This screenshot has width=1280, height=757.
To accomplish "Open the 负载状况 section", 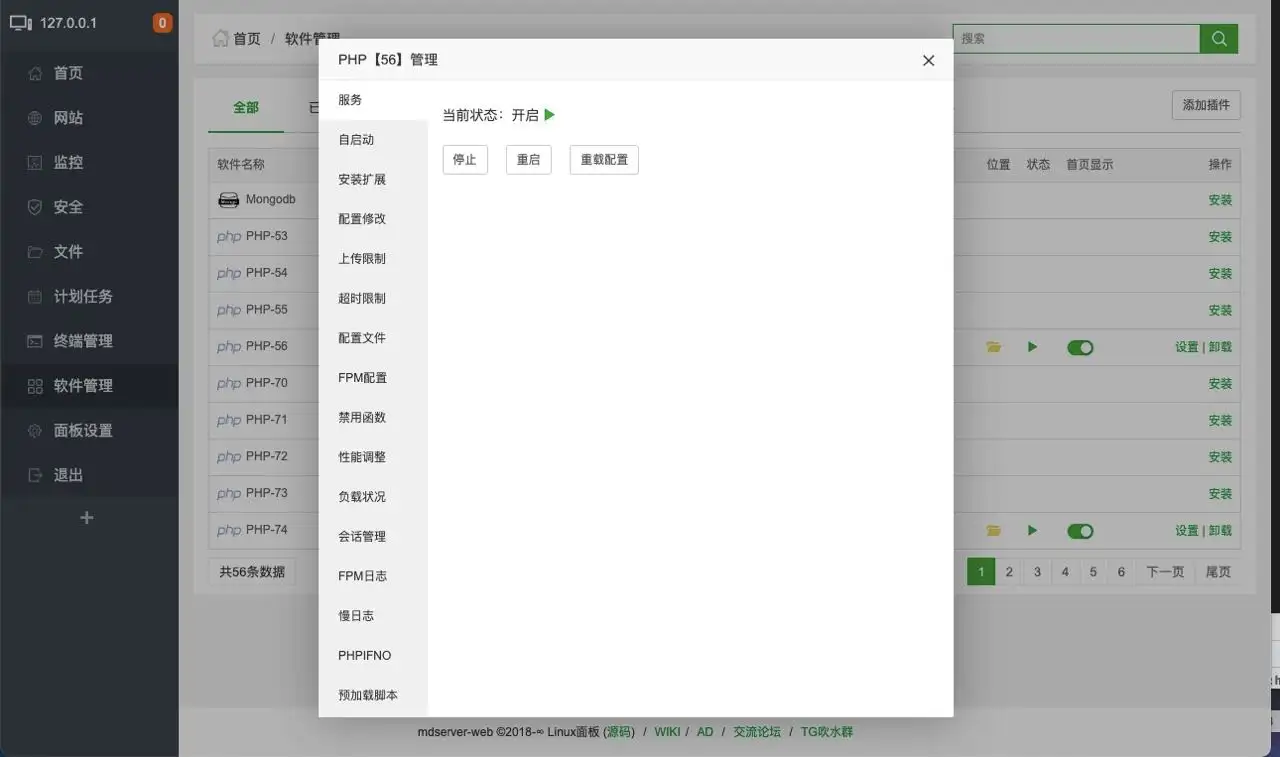I will point(373,497).
